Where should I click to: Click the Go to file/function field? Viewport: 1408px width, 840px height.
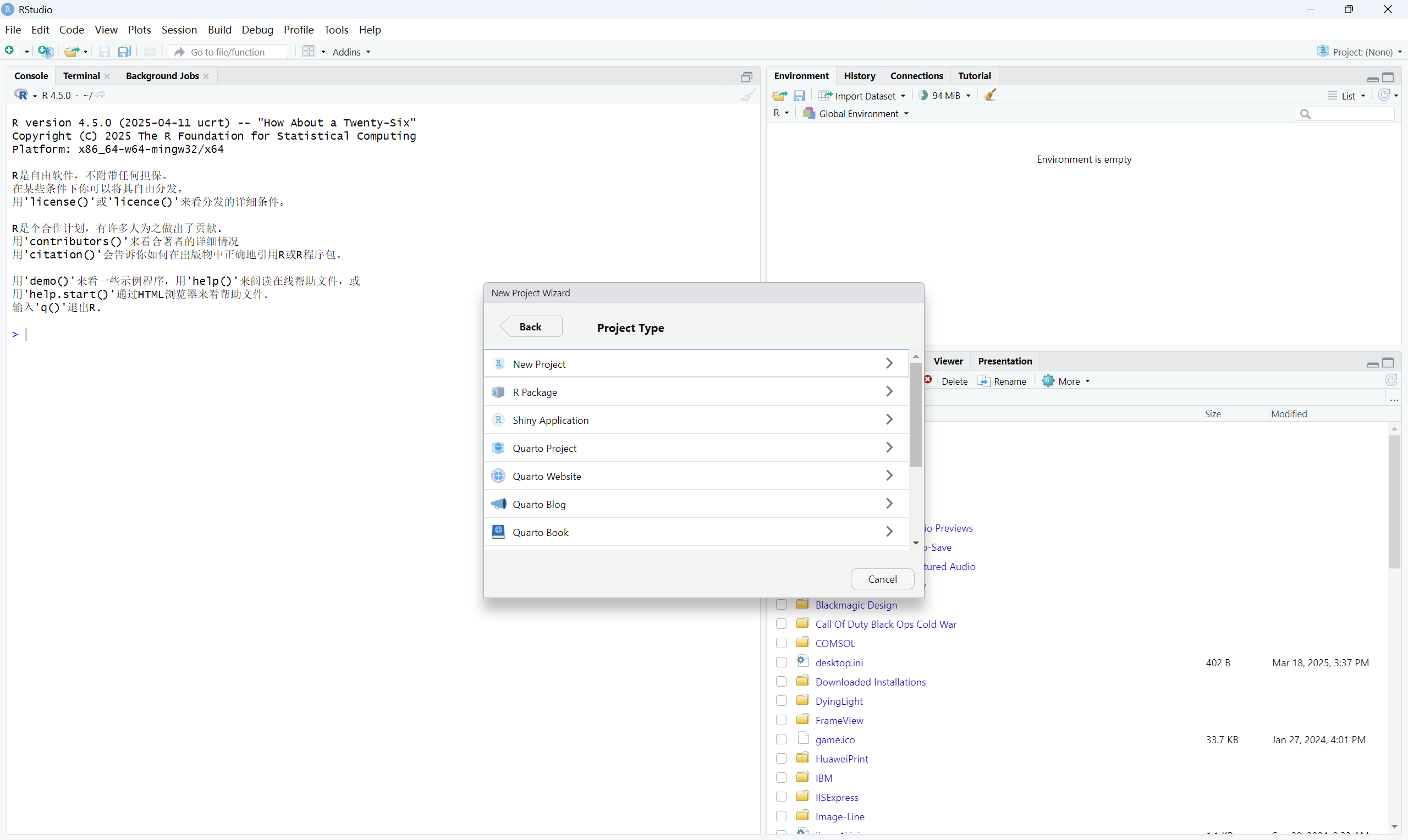tap(229, 52)
